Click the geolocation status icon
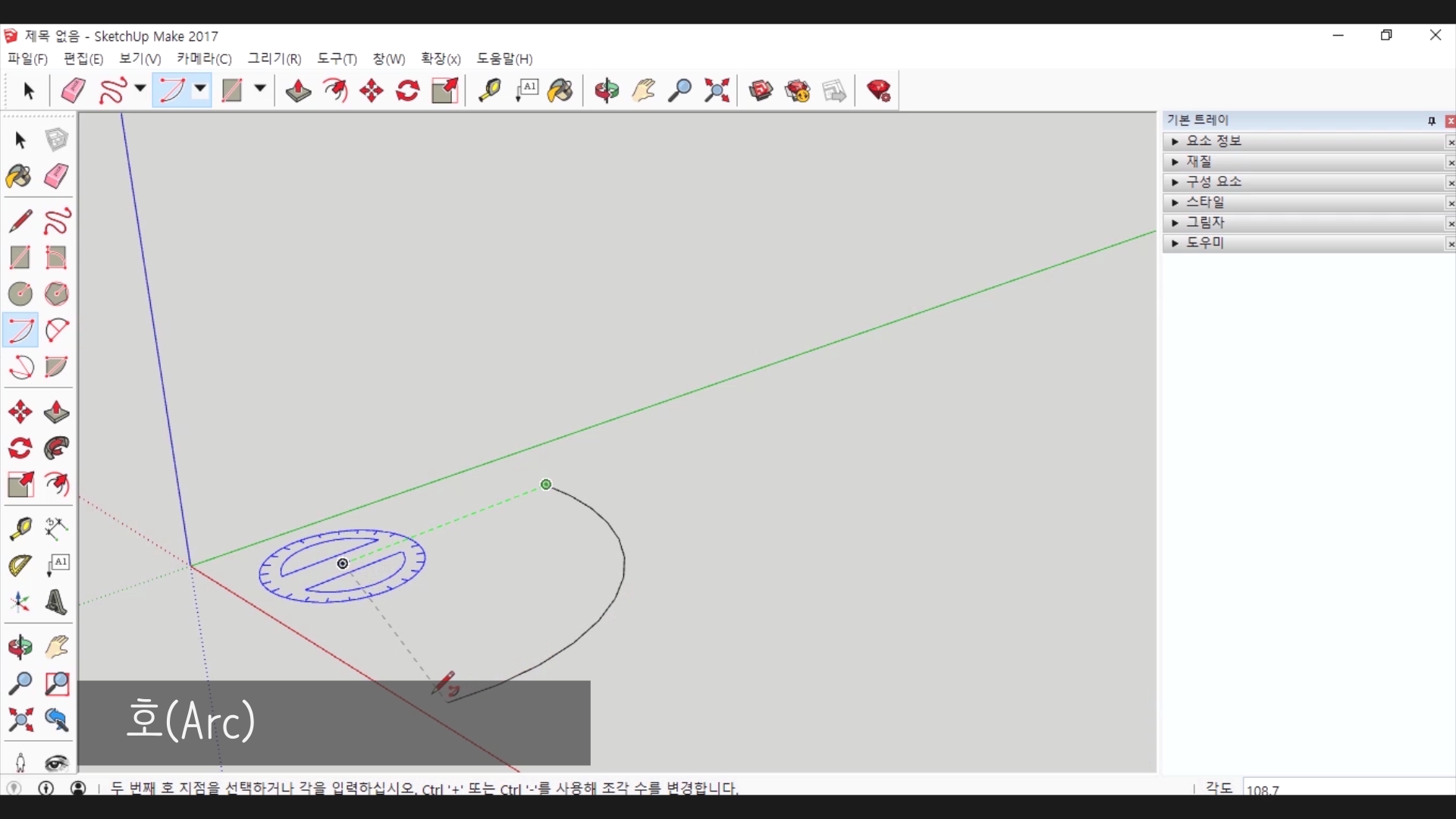Screen dimensions: 1456x819 (x=14, y=788)
